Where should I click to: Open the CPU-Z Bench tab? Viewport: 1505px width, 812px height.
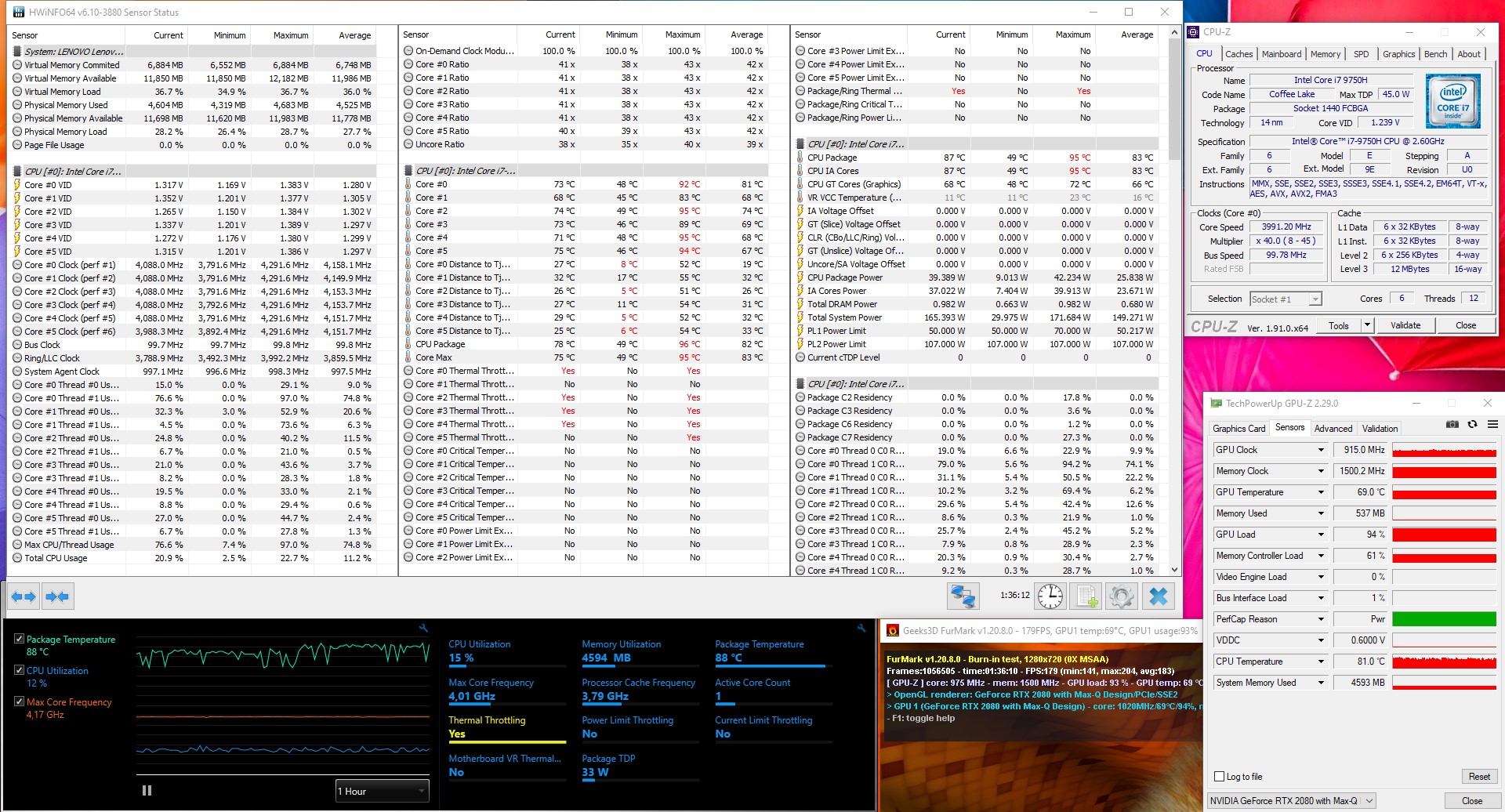[x=1435, y=54]
